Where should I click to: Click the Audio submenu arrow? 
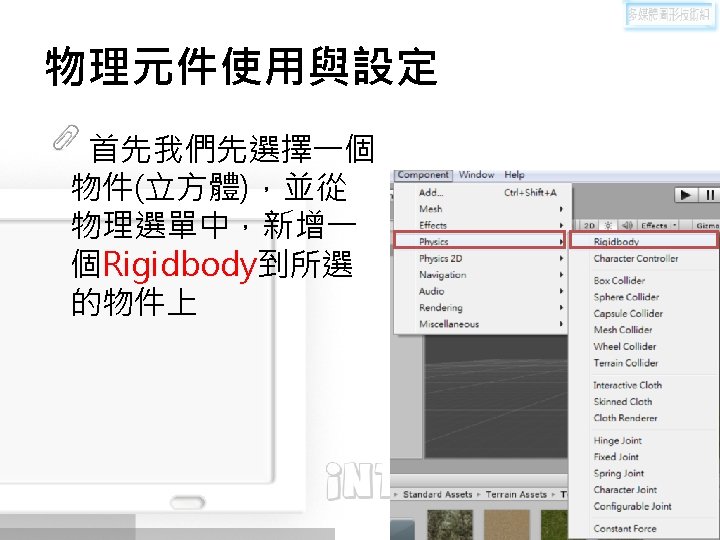pos(561,291)
